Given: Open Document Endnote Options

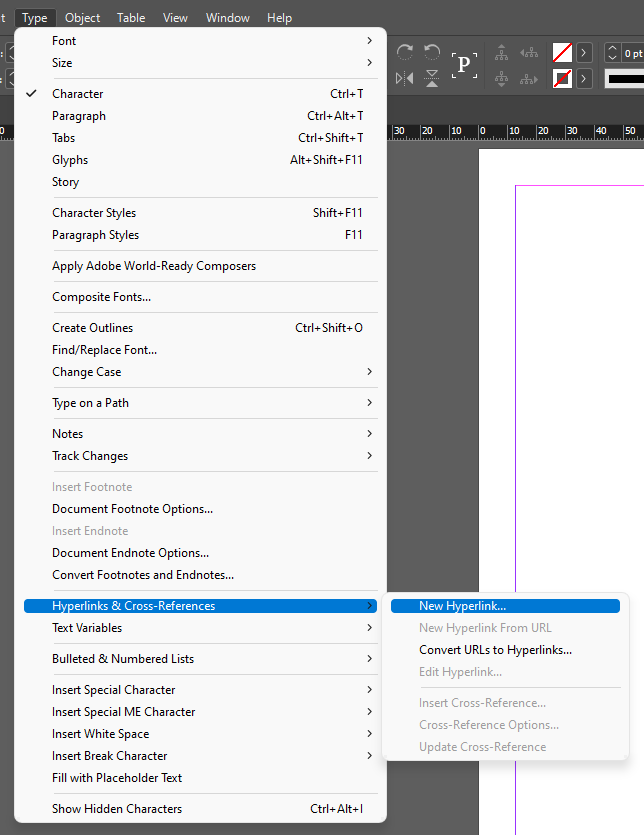Looking at the screenshot, I should point(201,553).
